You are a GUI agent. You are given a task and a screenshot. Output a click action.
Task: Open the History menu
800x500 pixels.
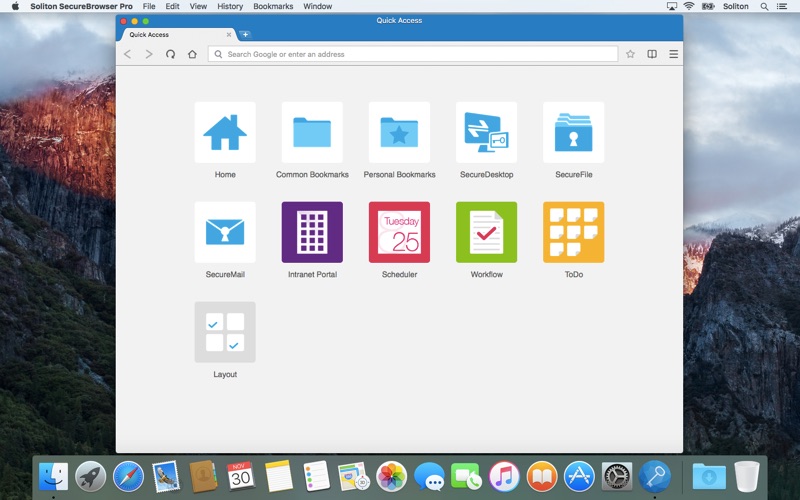(x=230, y=6)
